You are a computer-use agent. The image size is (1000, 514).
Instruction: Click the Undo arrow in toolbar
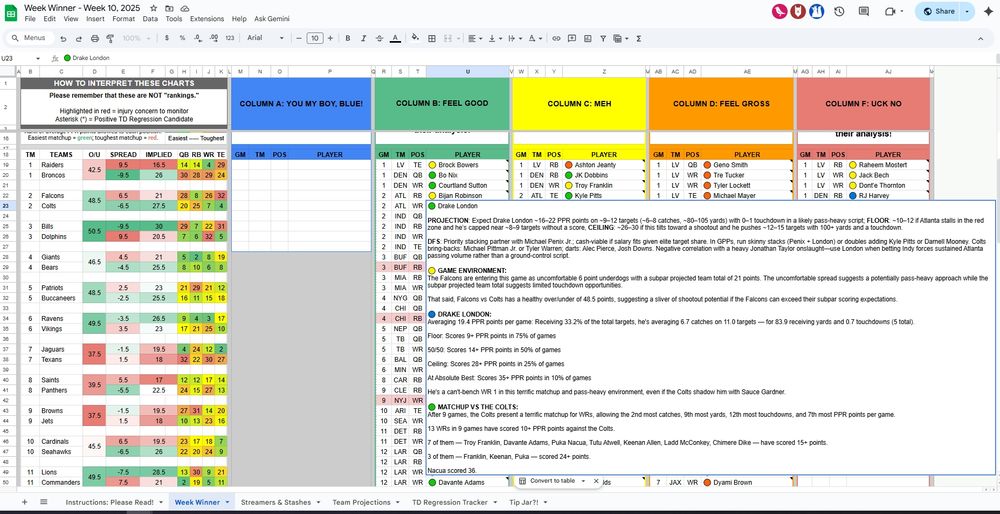click(x=63, y=38)
